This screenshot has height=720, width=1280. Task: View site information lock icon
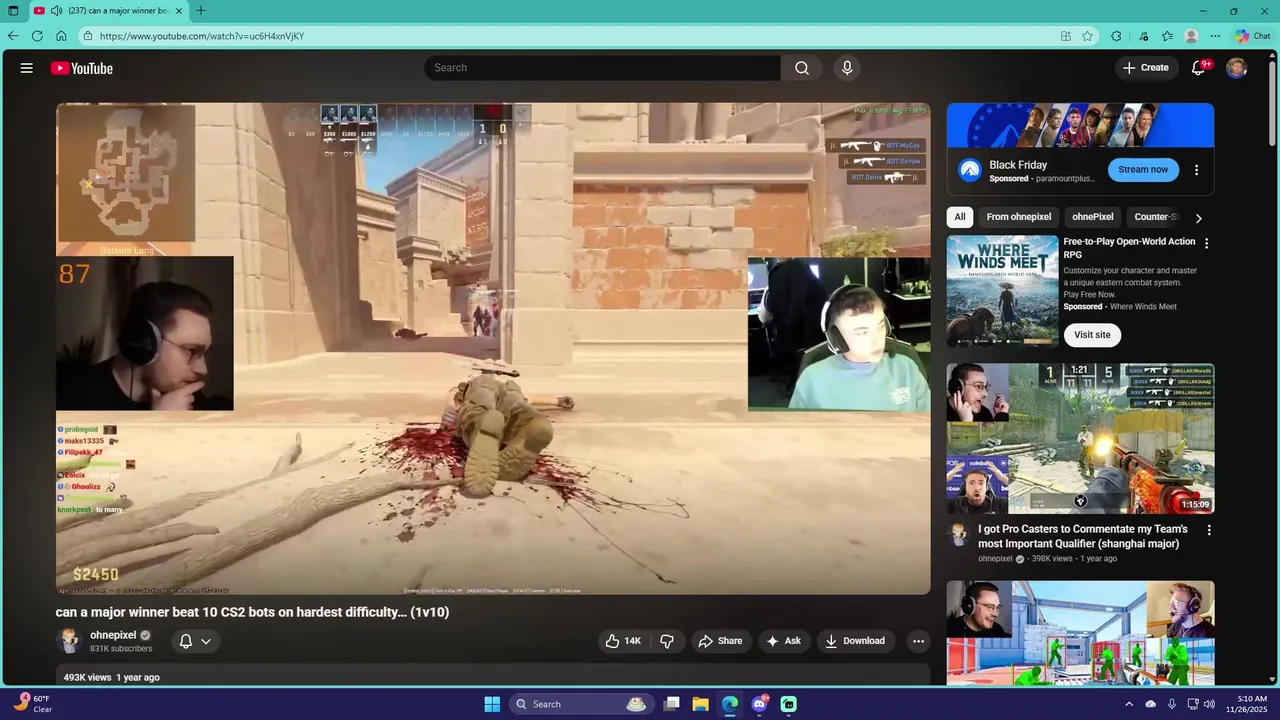pos(88,36)
